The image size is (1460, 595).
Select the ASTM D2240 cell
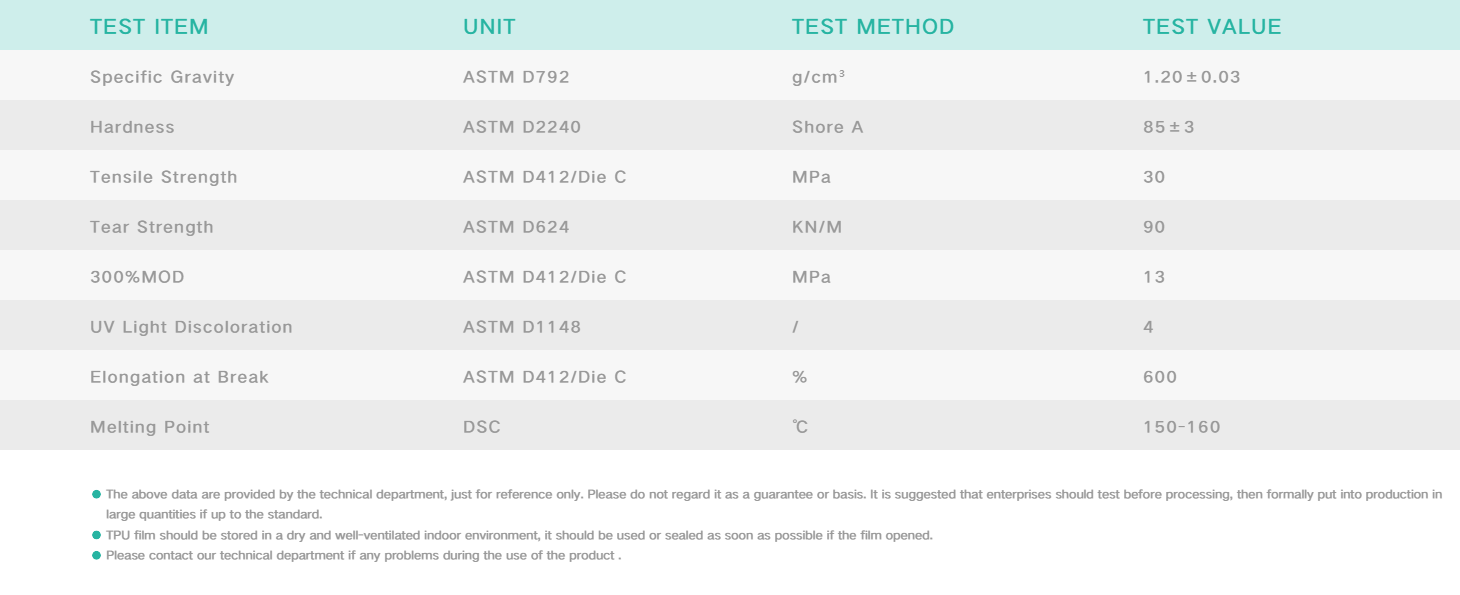tap(521, 127)
